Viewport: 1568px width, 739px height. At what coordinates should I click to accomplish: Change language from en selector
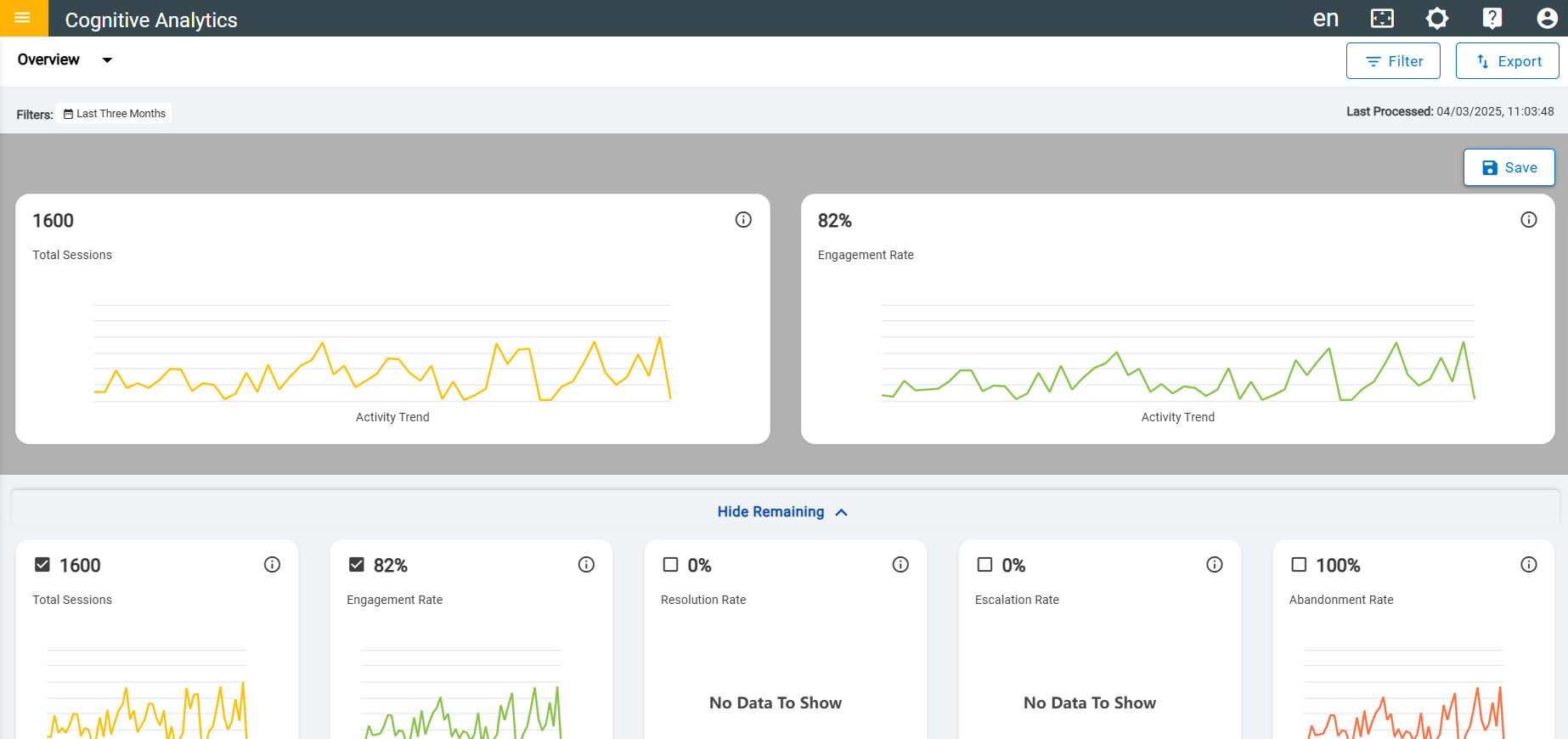[1325, 18]
